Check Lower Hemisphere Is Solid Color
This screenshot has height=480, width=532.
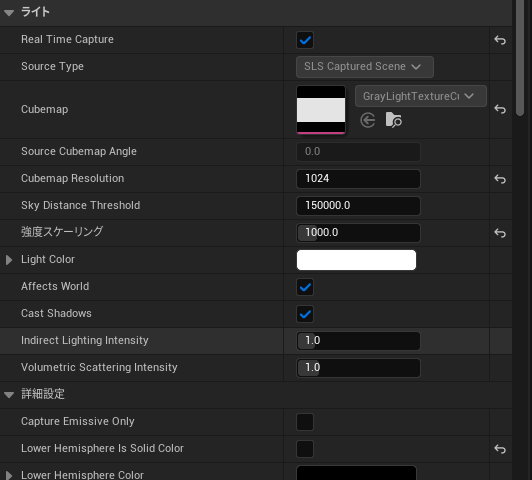click(x=305, y=449)
